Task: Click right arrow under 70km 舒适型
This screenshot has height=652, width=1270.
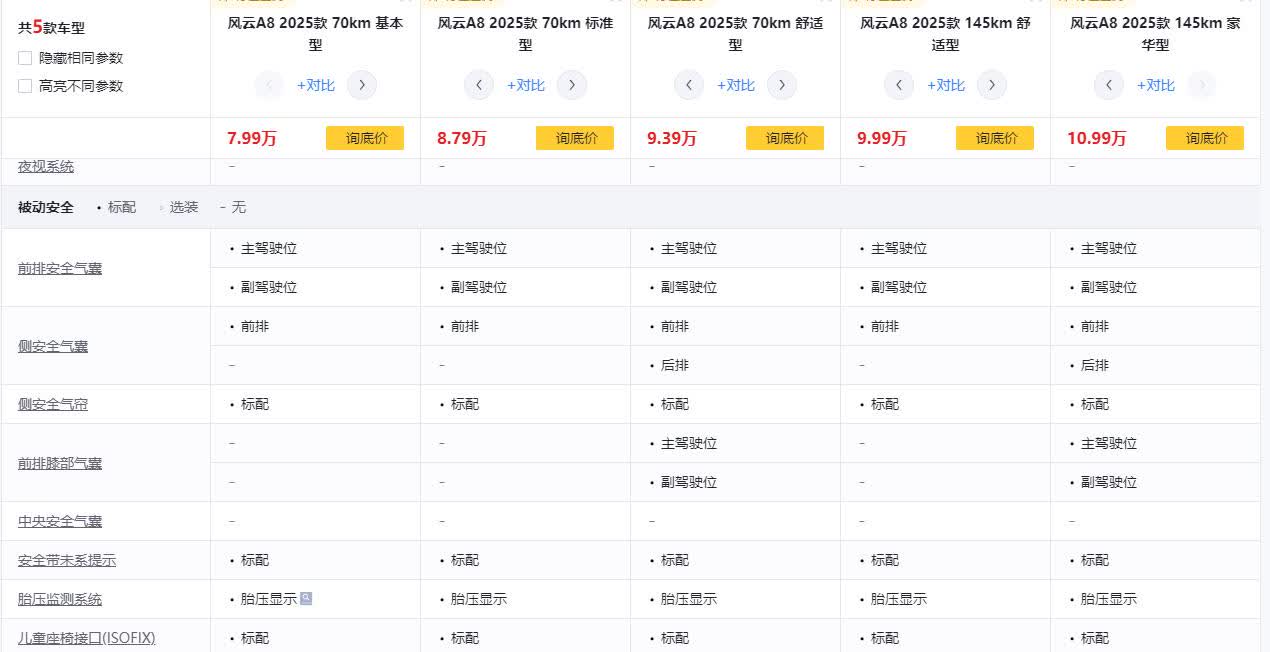Action: pos(782,85)
